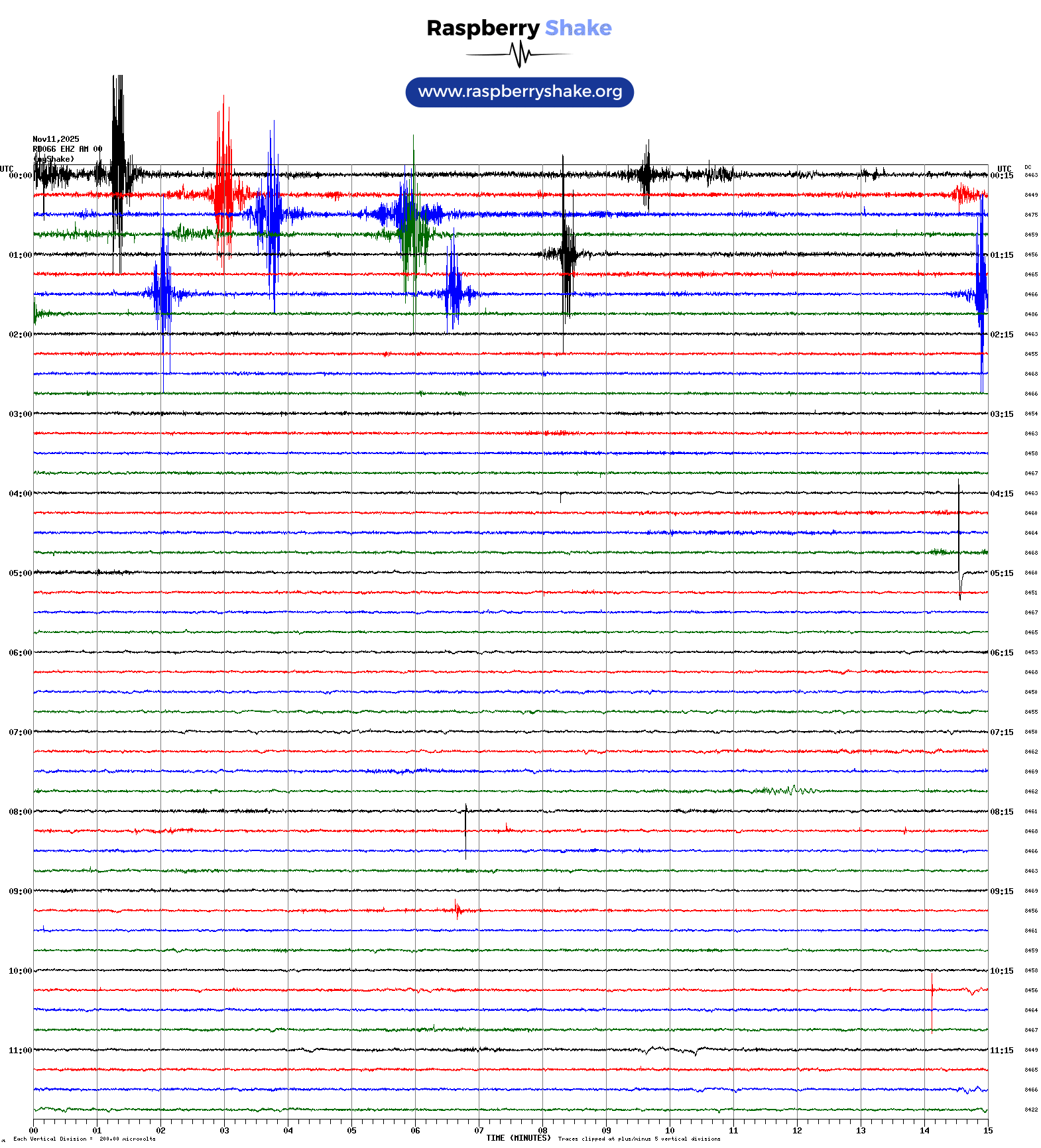Image resolution: width=1041 pixels, height=1148 pixels.
Task: Click the right 05:15 row label
Action: point(1001,573)
